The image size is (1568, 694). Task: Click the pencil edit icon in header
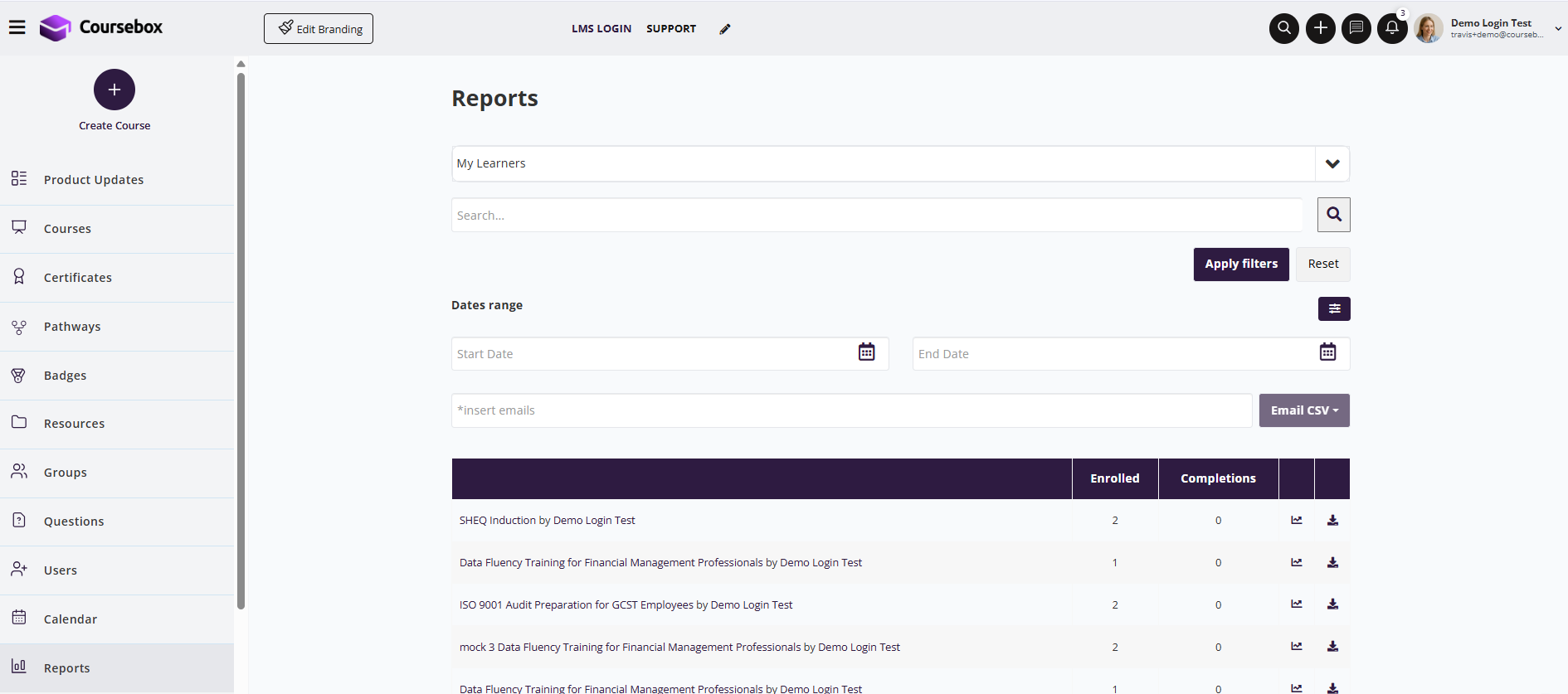725,29
